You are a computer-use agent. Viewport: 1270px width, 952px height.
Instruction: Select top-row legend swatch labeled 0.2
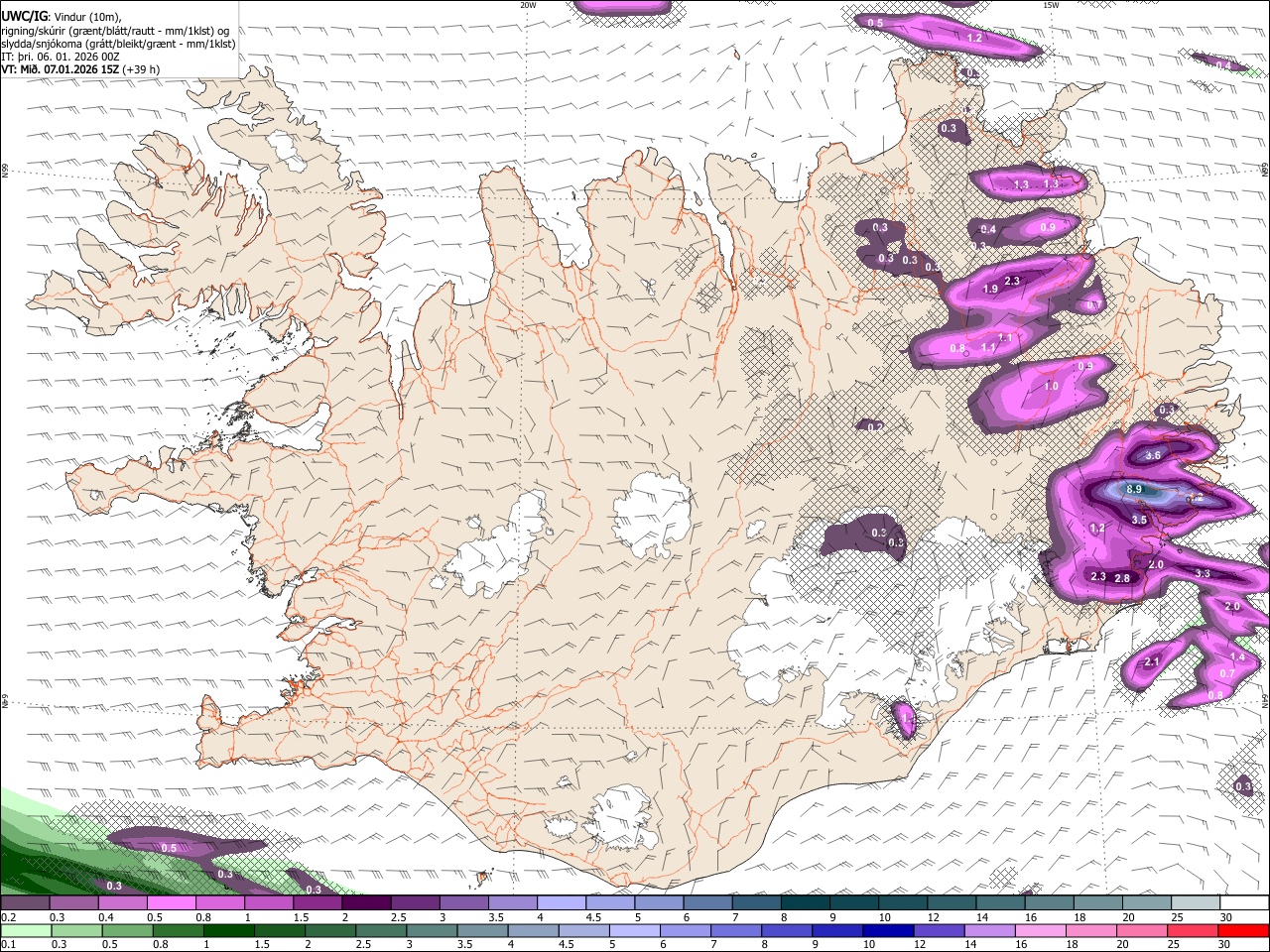[x=25, y=903]
